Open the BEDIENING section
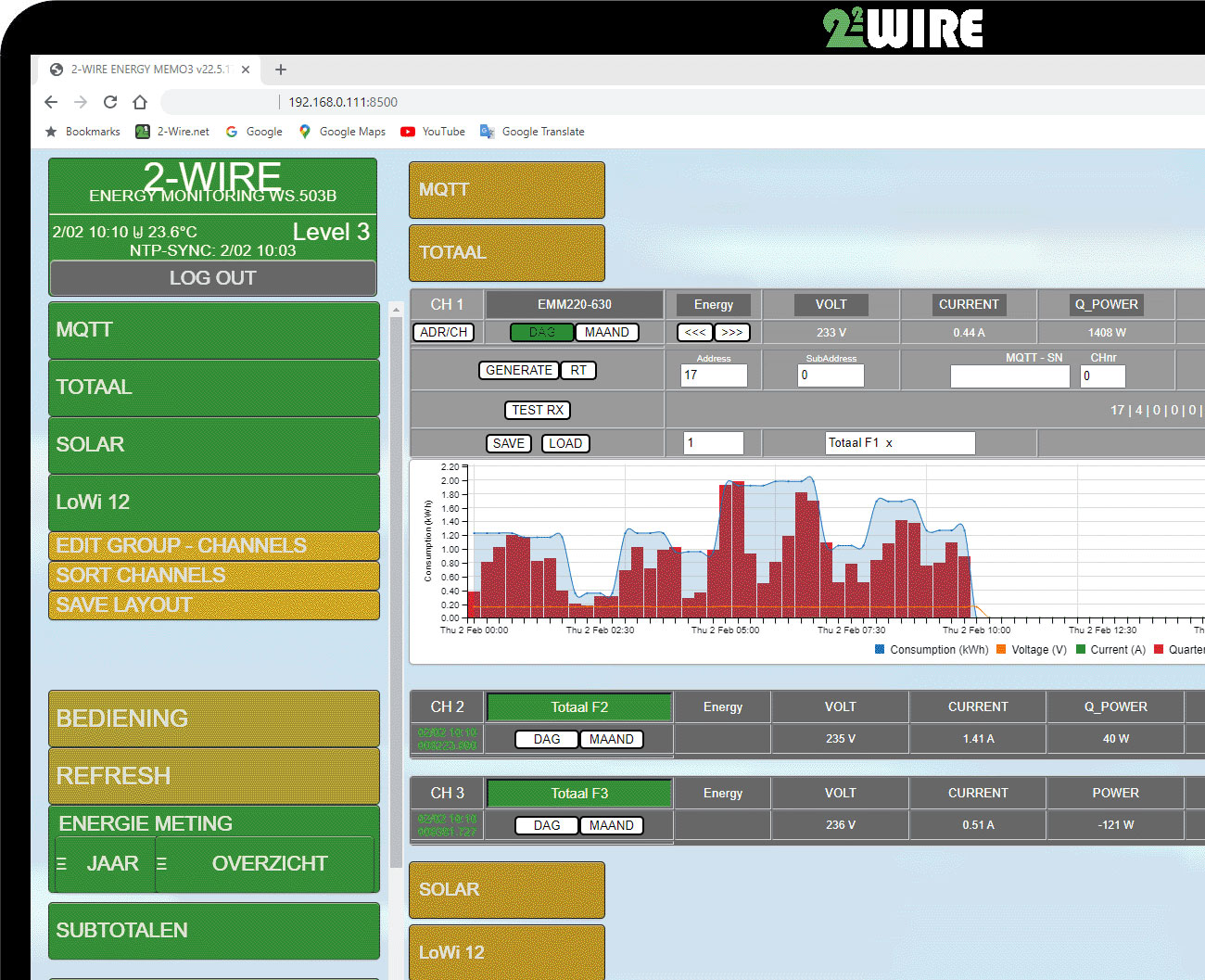The height and width of the screenshot is (980, 1205). coord(214,719)
